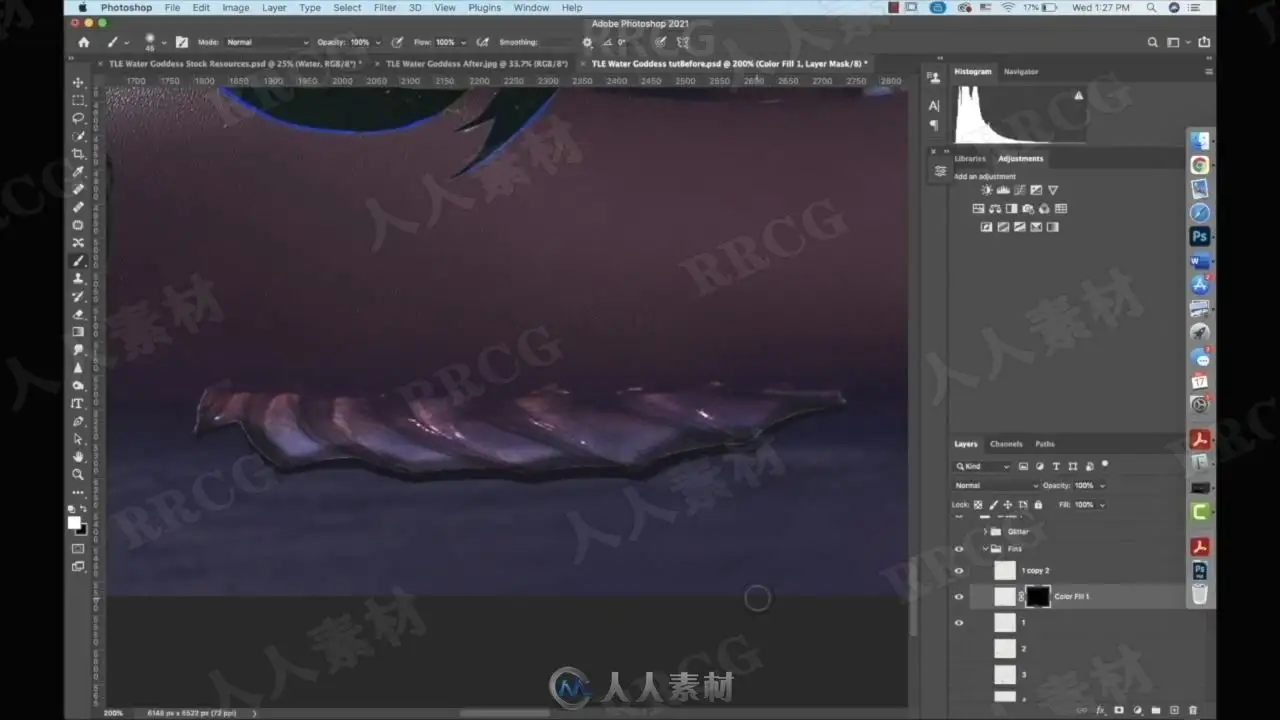The image size is (1280, 720).
Task: Delete layer trash icon
Action: point(1194,710)
